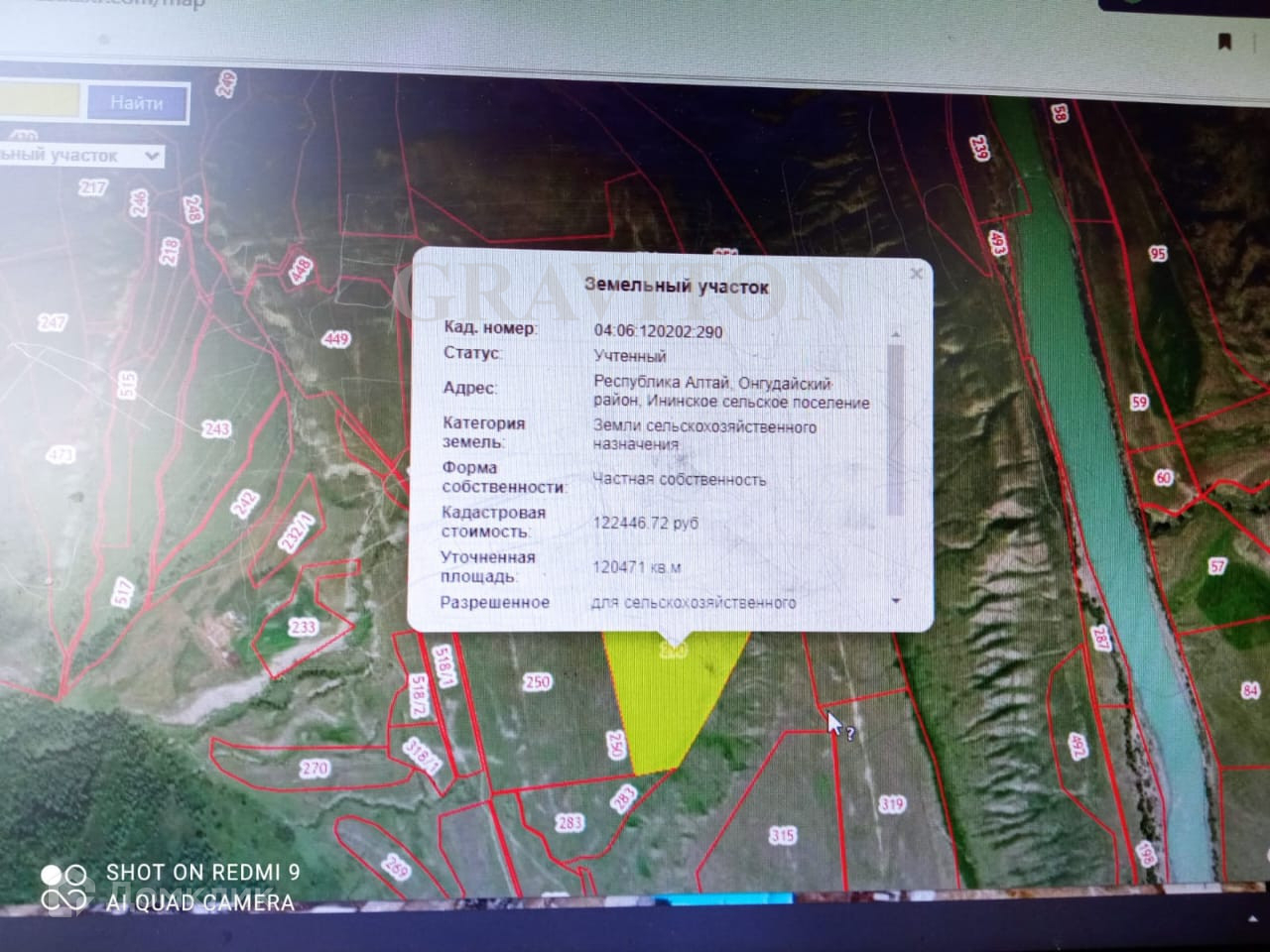
Task: Click the popup scrollbar thumb
Action: (x=896, y=429)
